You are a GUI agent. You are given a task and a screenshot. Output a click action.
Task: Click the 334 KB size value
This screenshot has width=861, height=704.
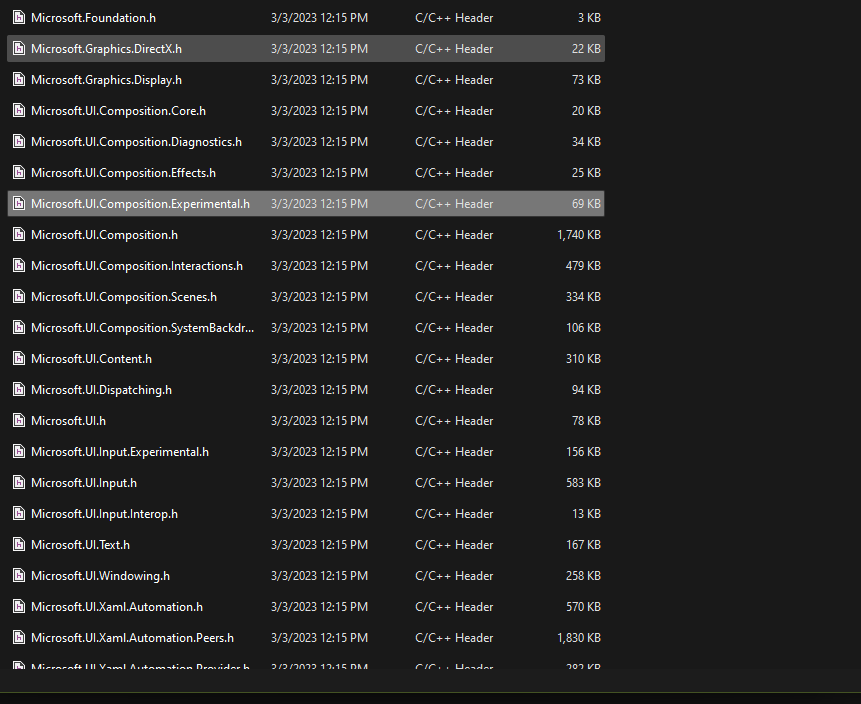583,297
